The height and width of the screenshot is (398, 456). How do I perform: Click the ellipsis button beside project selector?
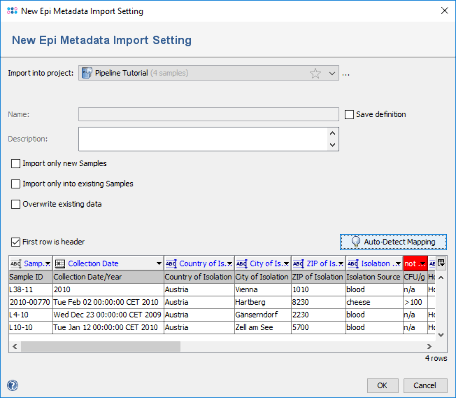click(x=346, y=74)
